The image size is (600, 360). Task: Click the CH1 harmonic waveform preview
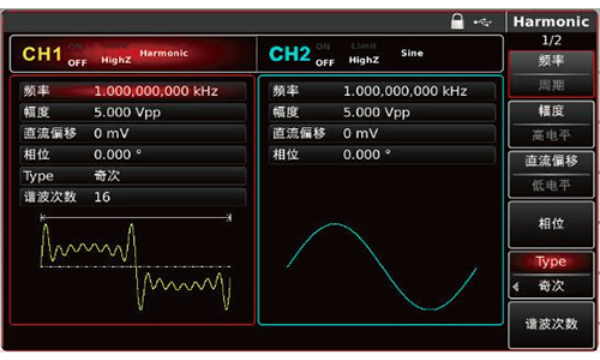[x=136, y=264]
